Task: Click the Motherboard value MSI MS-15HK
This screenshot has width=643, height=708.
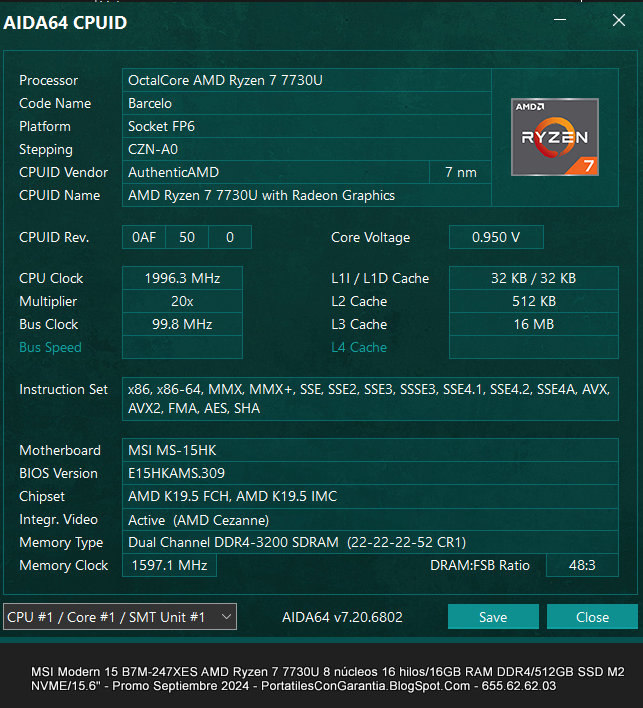Action: [370, 450]
